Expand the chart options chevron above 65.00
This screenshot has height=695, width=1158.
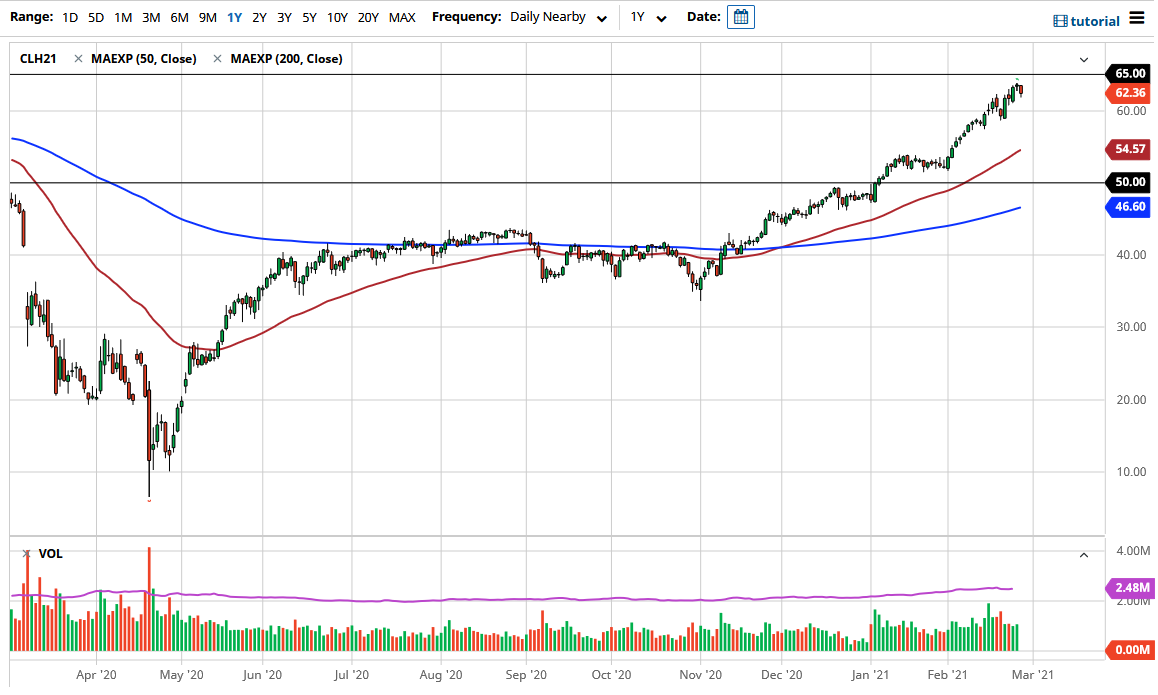click(x=1082, y=60)
